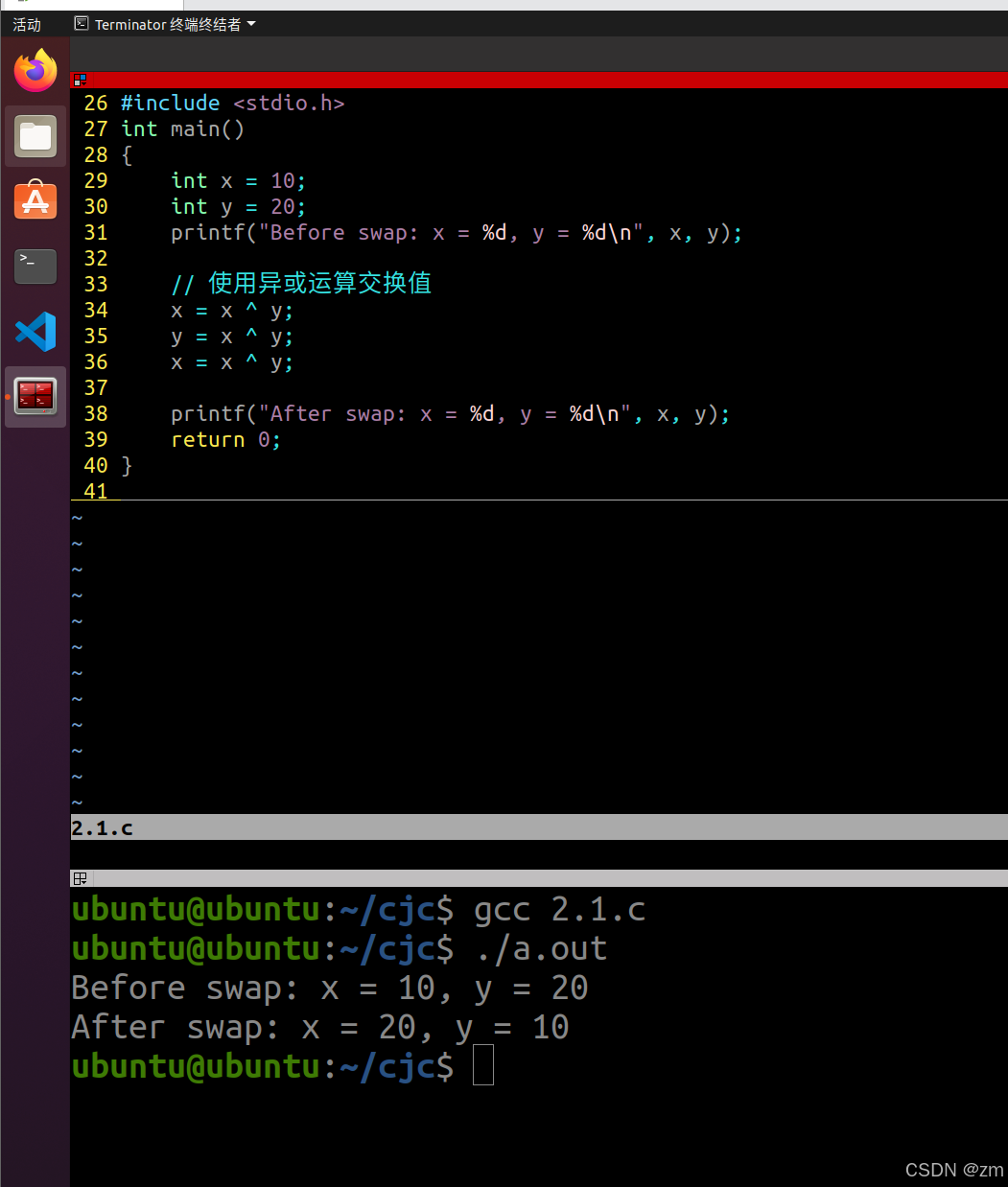
Task: Open the Terminator app menu dropdown
Action: 165,24
